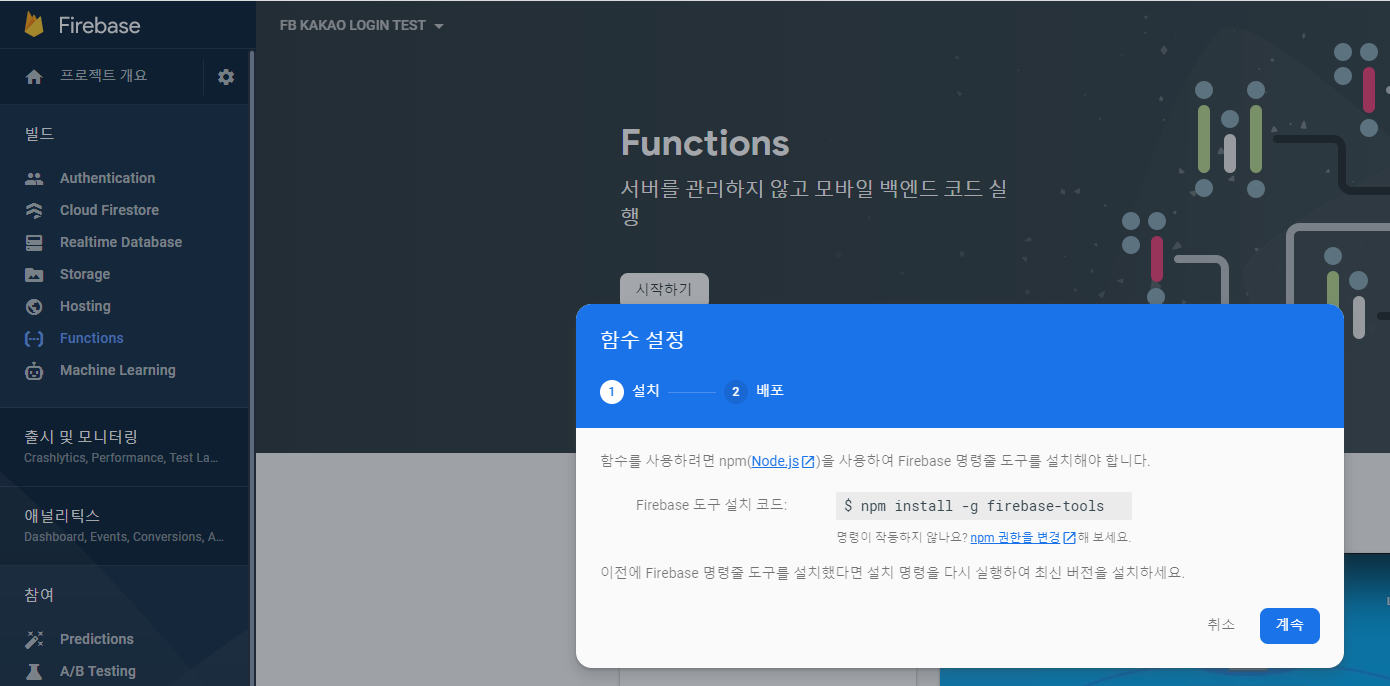The image size is (1390, 686).
Task: Open Hosting in sidebar
Action: click(85, 307)
